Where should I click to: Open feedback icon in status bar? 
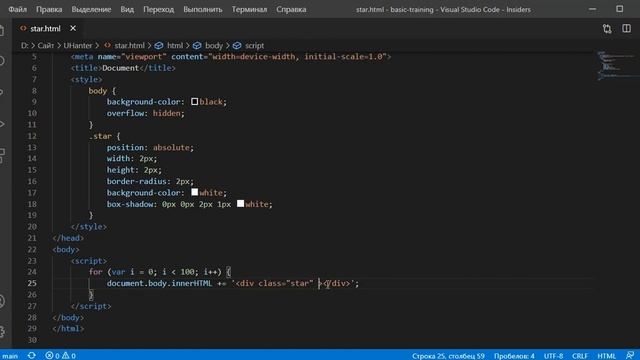(630, 356)
